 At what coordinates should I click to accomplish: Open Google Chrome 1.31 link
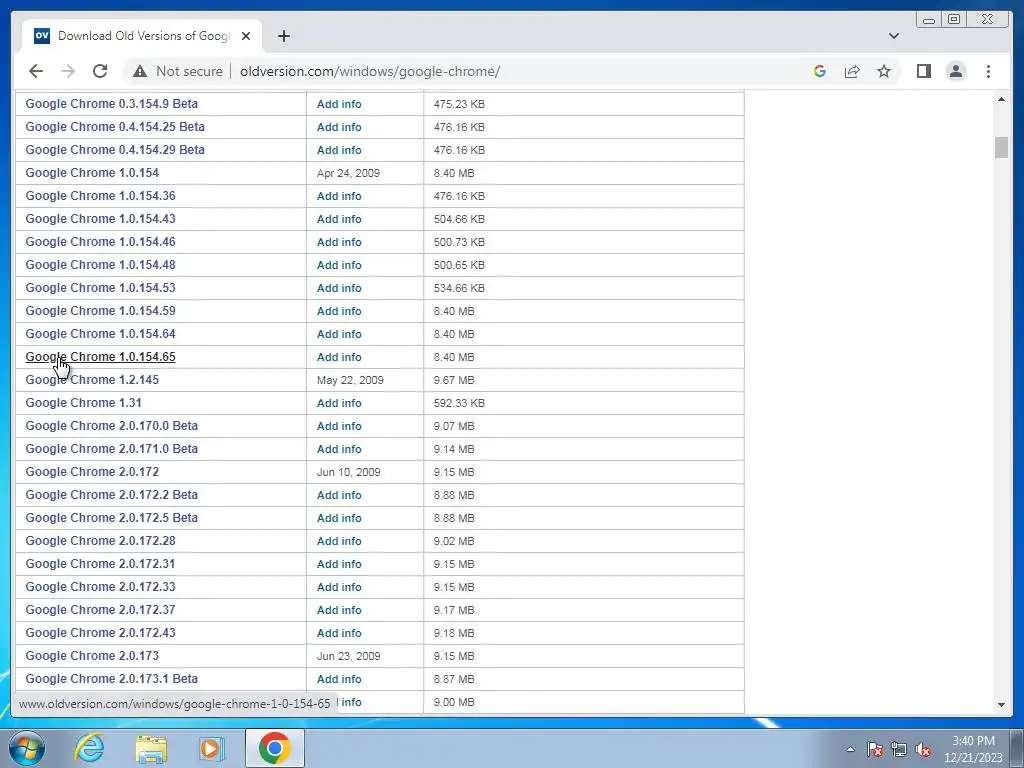pyautogui.click(x=84, y=403)
